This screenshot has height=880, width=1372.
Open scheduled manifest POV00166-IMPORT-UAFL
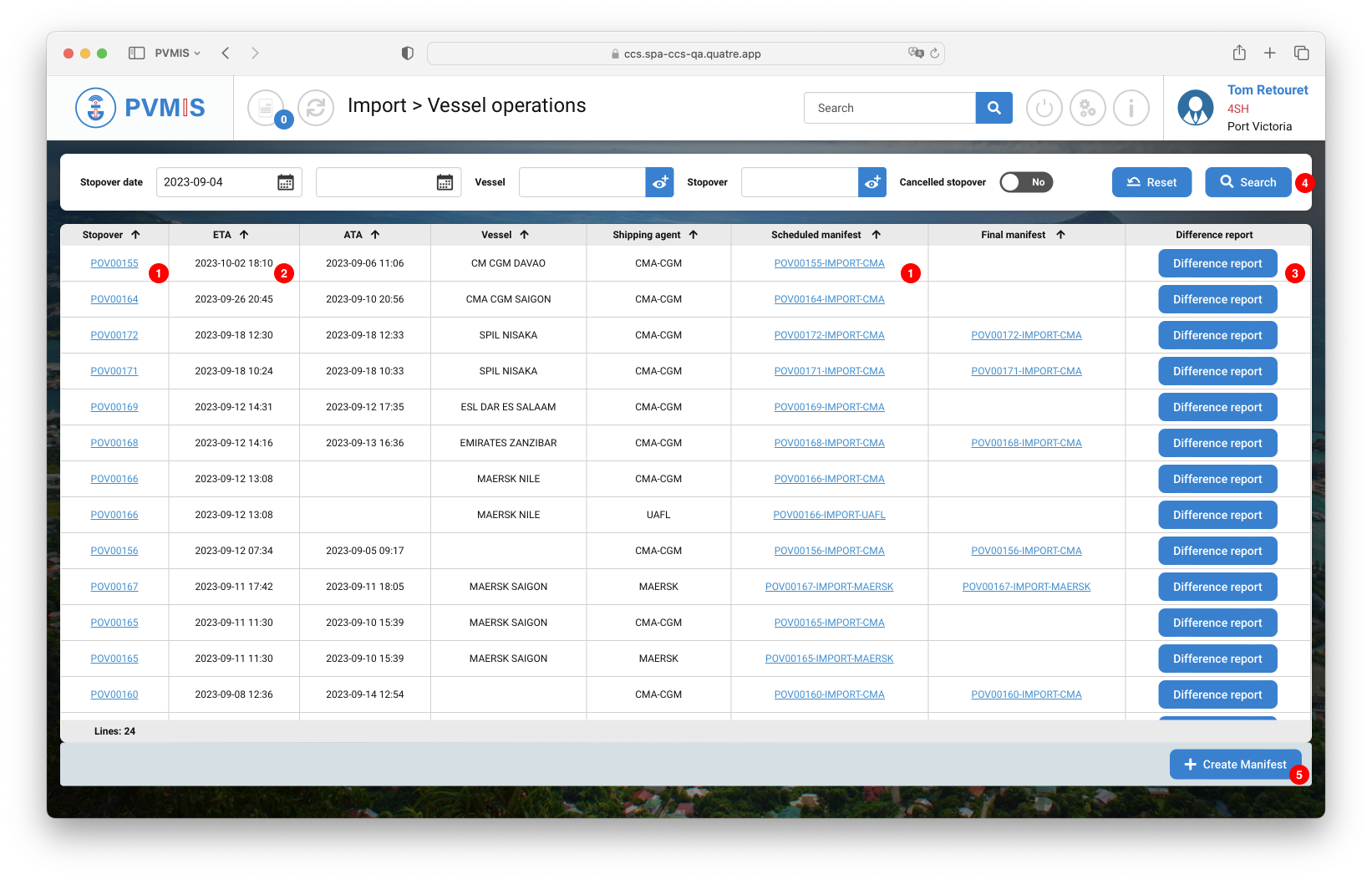point(829,515)
